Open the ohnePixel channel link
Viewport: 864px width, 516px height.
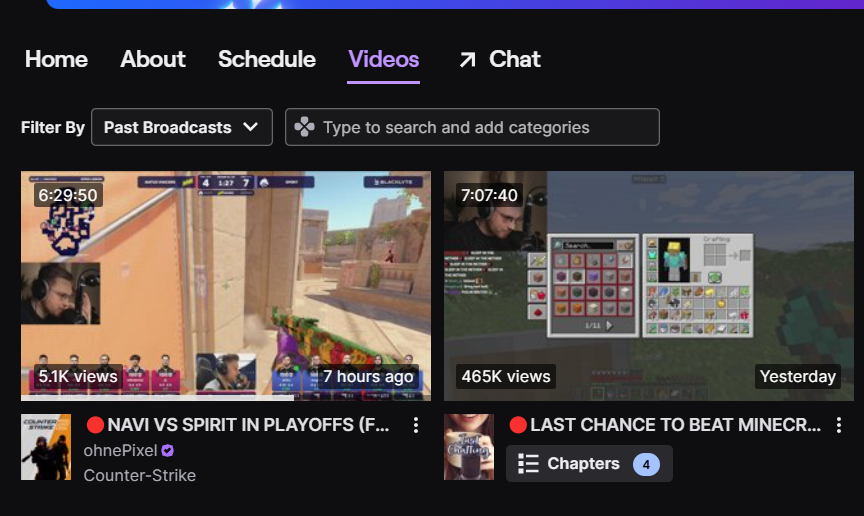click(120, 451)
